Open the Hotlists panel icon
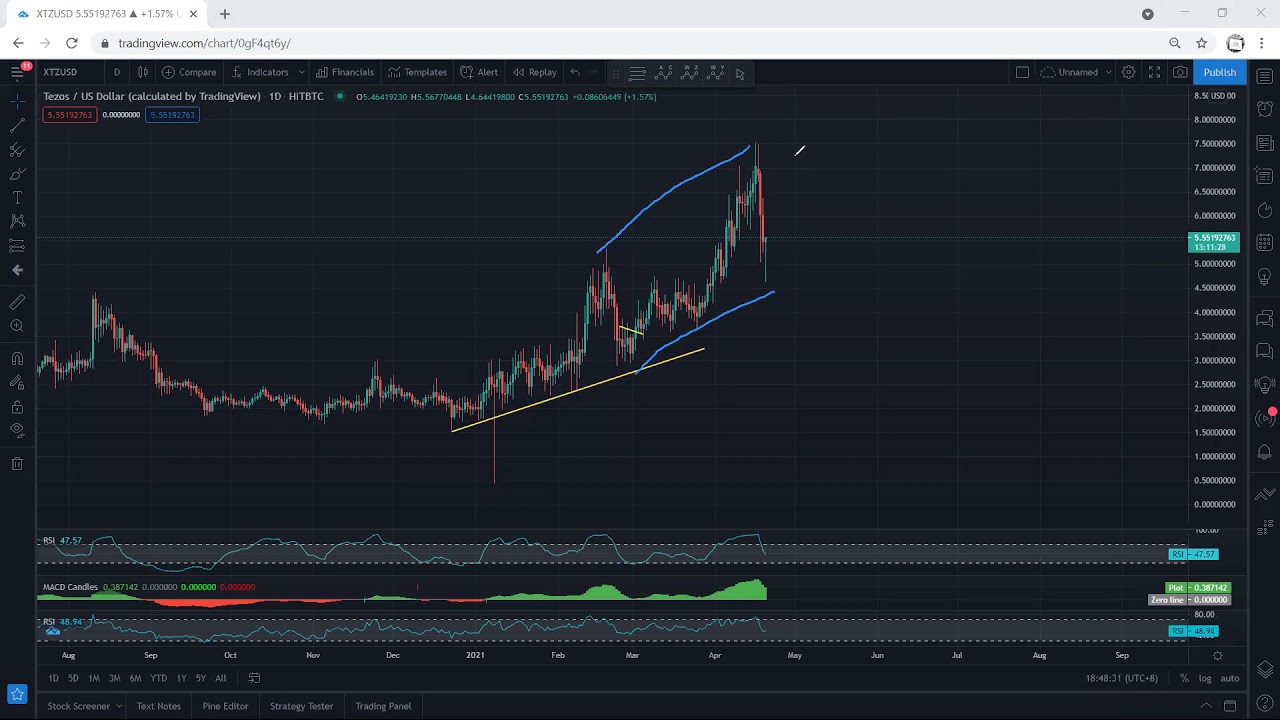Image resolution: width=1280 pixels, height=720 pixels. 1265,210
